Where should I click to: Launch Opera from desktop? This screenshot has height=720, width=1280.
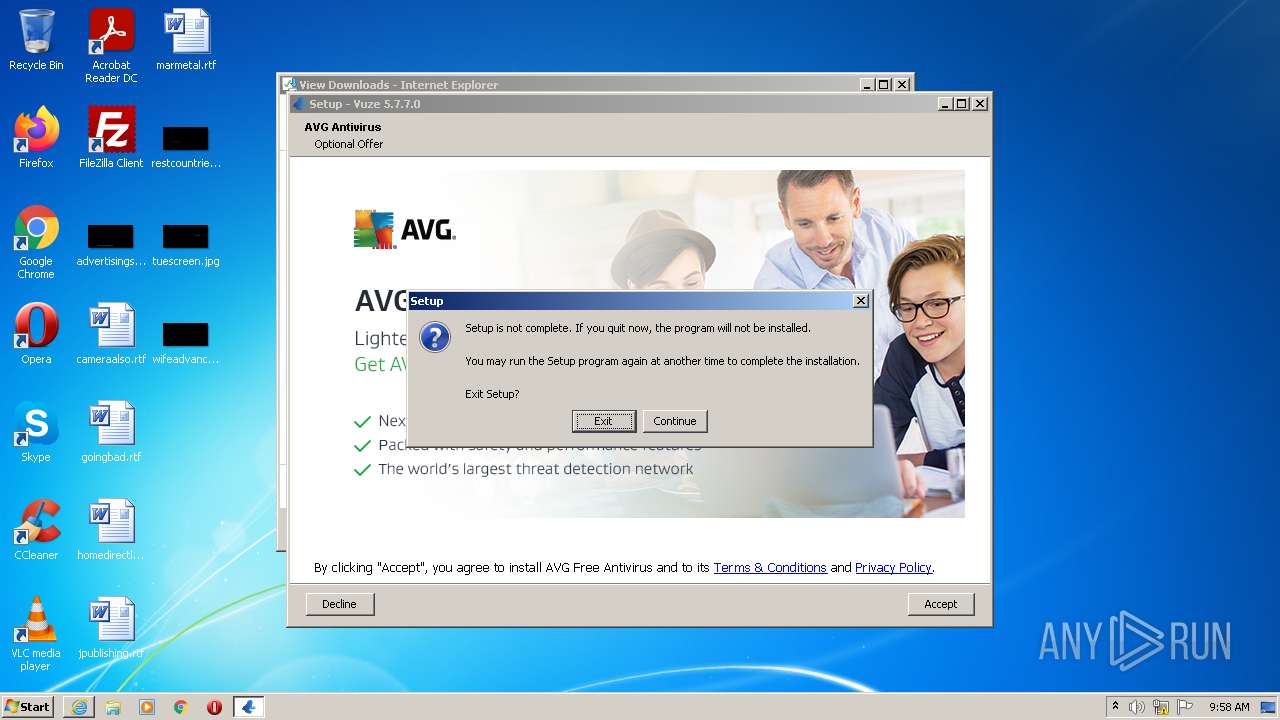pos(36,334)
